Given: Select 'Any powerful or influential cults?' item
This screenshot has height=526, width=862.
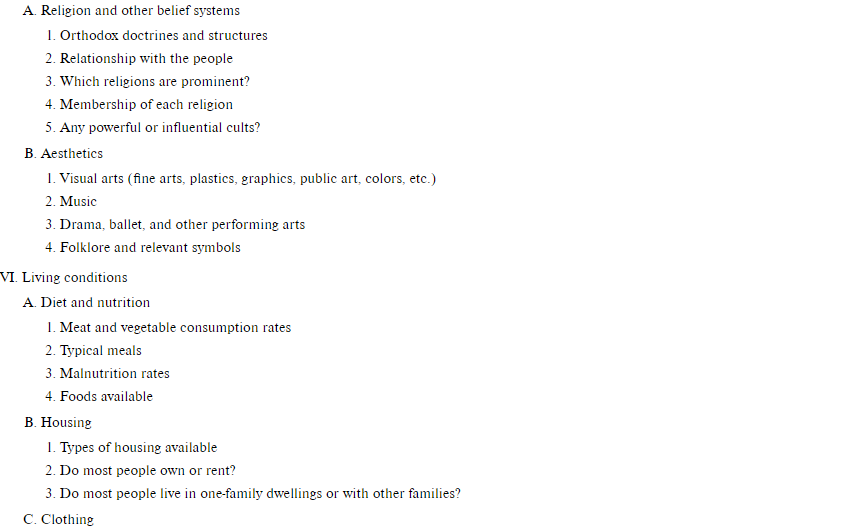Looking at the screenshot, I should coord(159,128).
